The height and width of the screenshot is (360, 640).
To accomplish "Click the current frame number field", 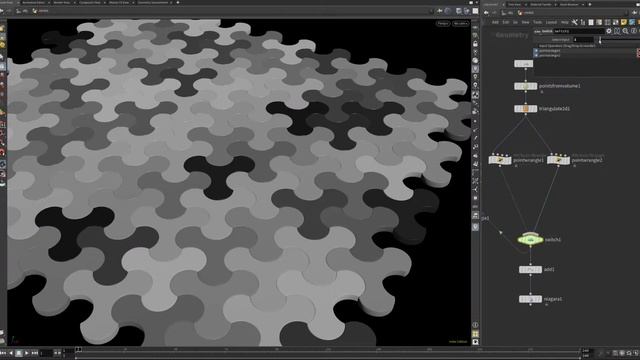I will coord(46,353).
